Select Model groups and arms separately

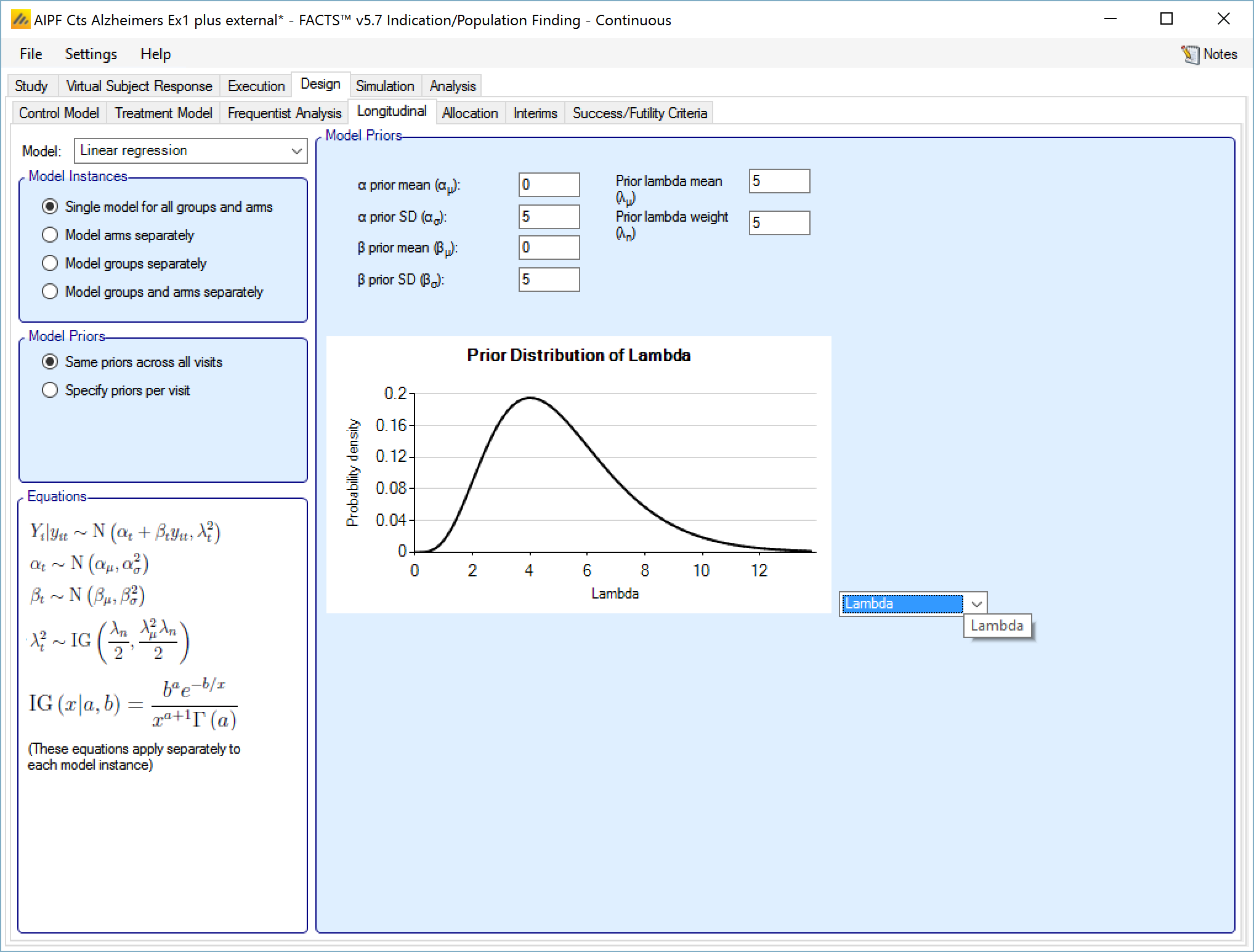pos(50,292)
